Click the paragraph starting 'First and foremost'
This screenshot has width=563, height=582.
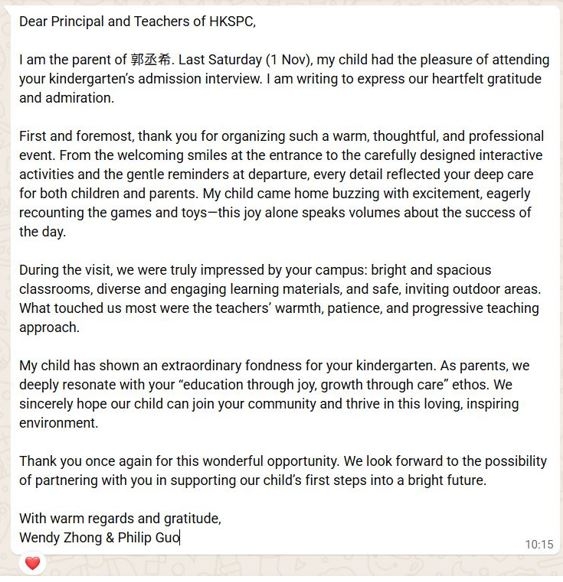tap(281, 184)
